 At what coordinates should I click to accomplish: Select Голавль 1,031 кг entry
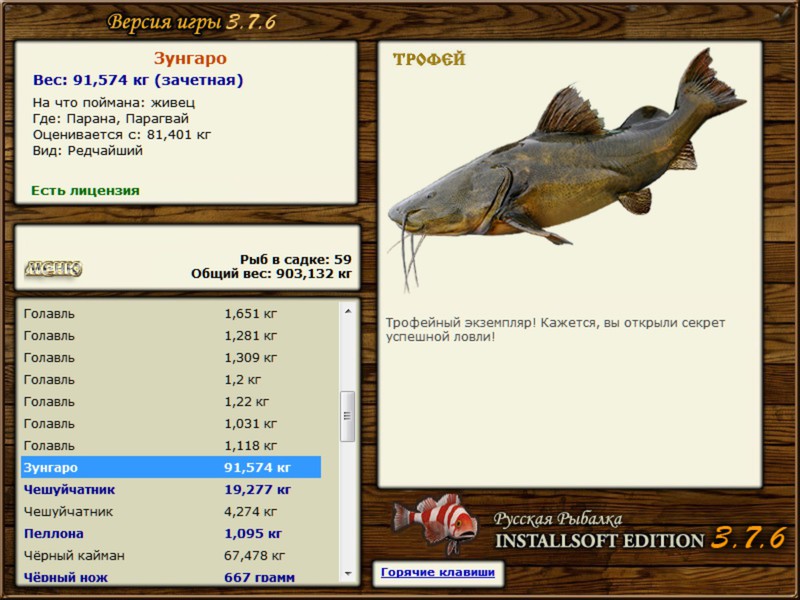click(171, 423)
